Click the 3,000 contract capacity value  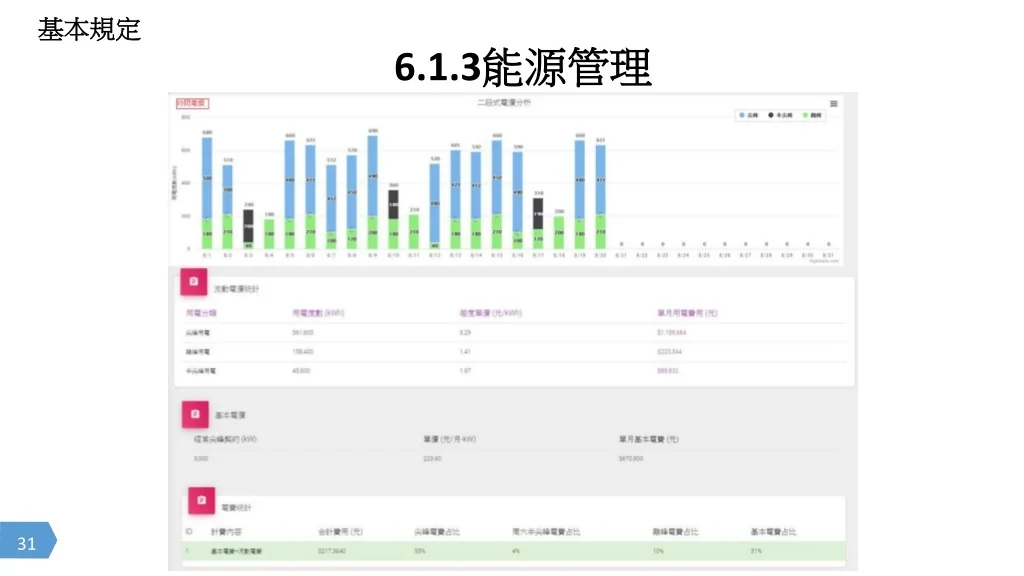(x=200, y=459)
